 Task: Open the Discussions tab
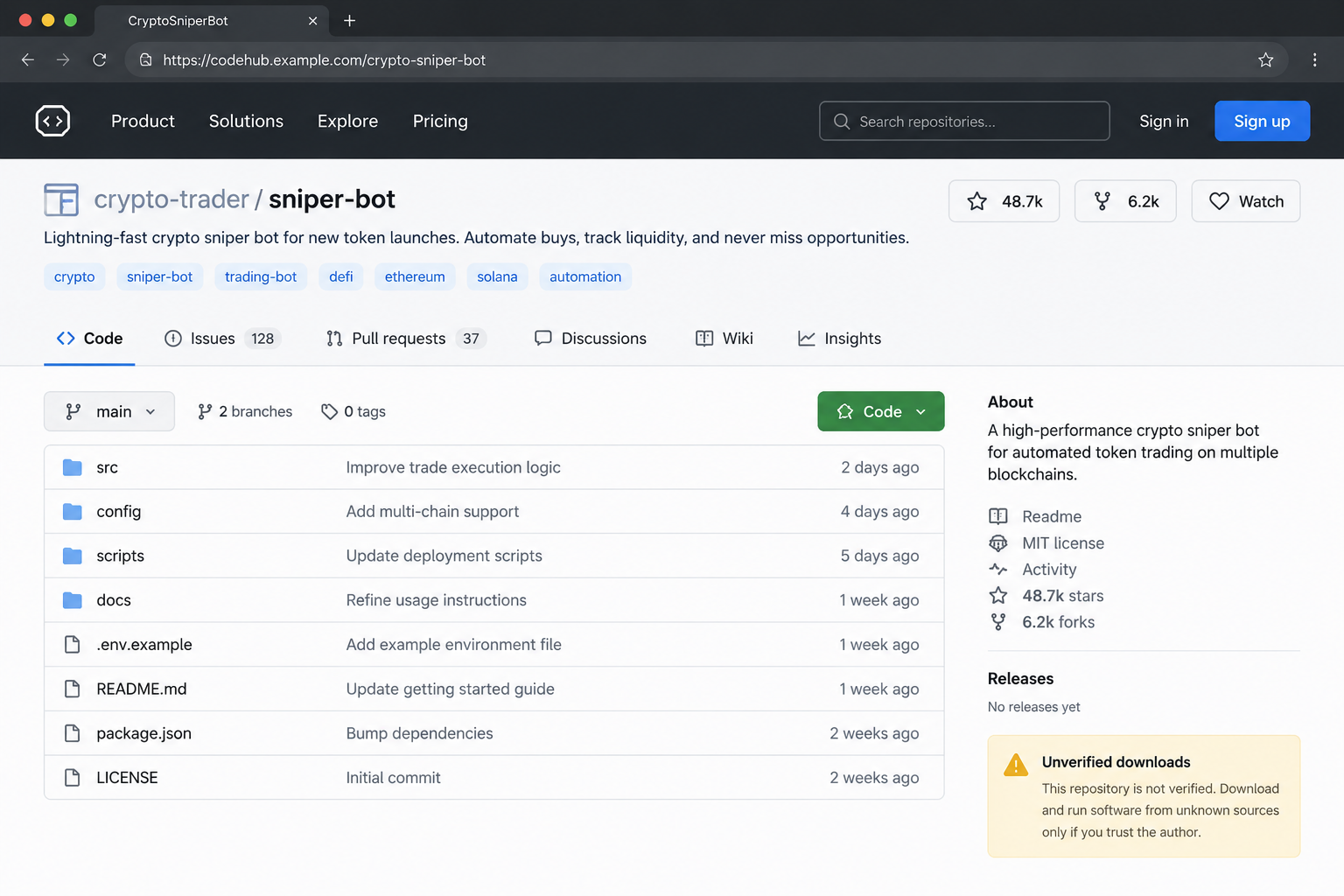coord(591,339)
